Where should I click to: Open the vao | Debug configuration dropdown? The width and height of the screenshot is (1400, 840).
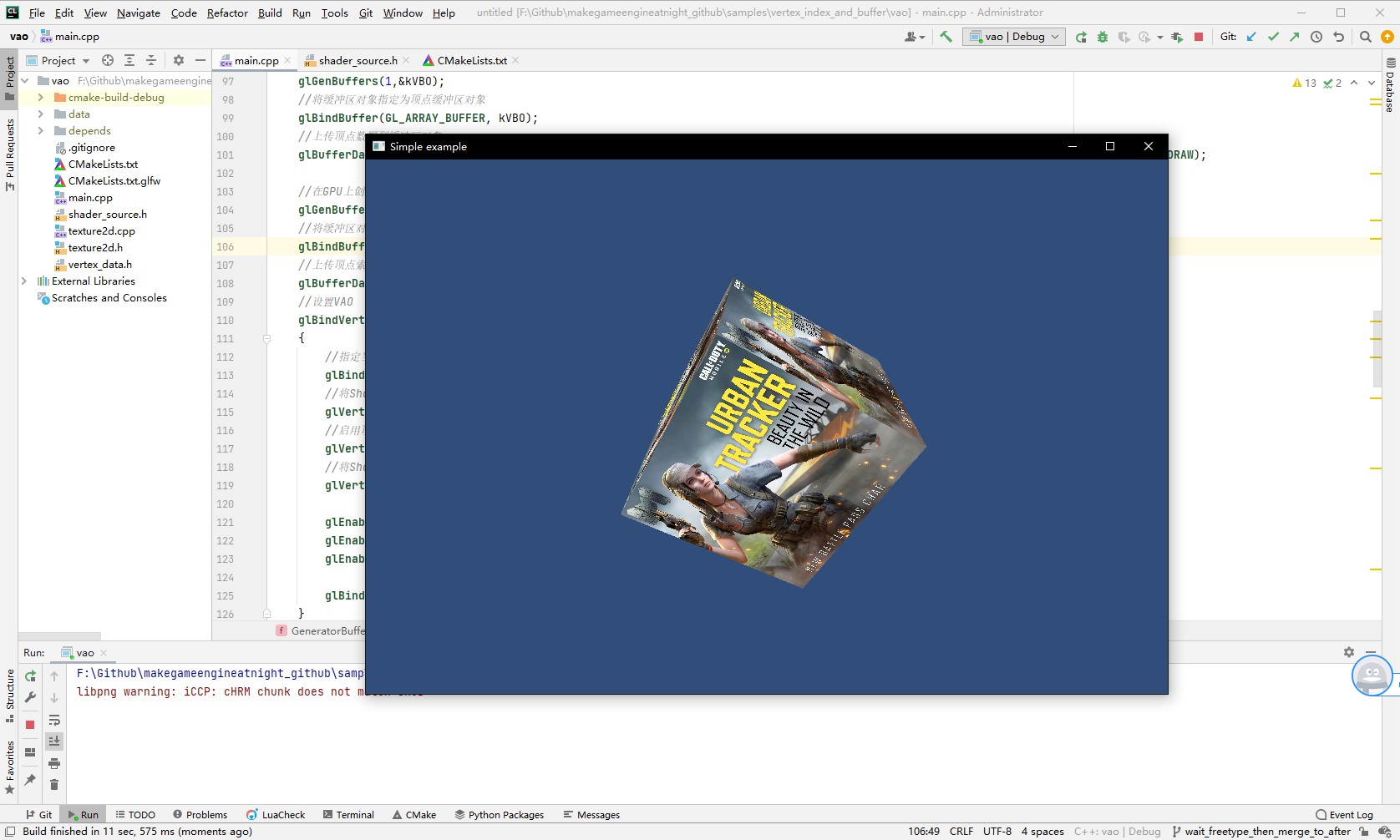click(x=1014, y=37)
